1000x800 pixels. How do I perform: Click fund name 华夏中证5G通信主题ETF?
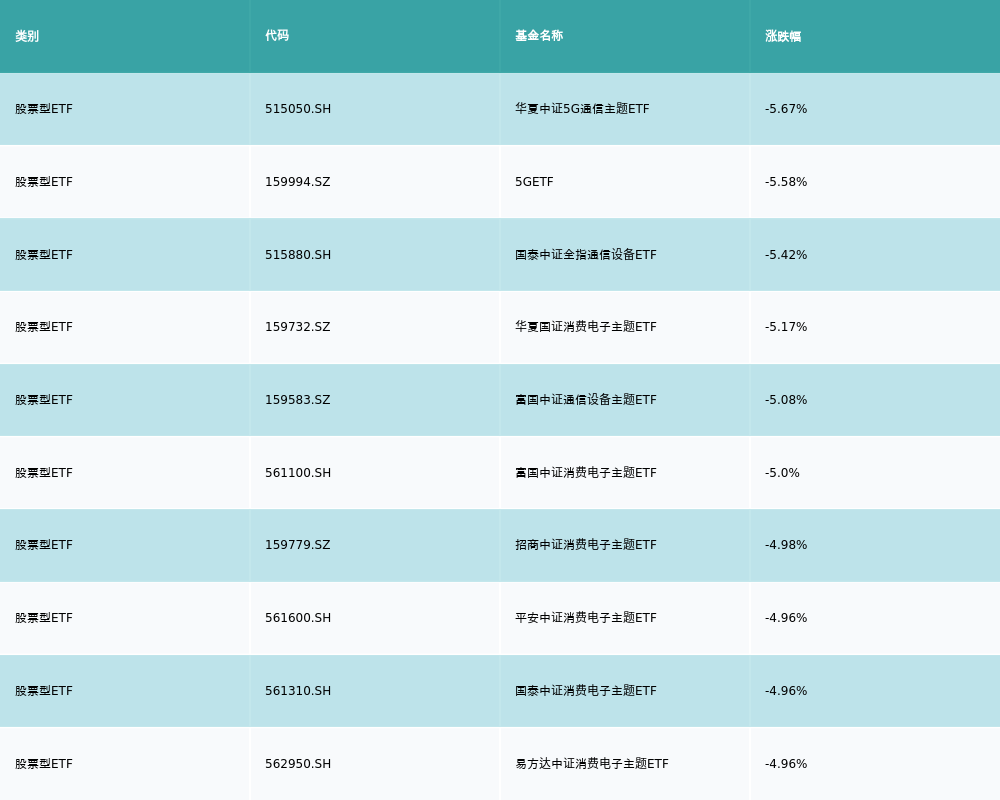pos(582,109)
